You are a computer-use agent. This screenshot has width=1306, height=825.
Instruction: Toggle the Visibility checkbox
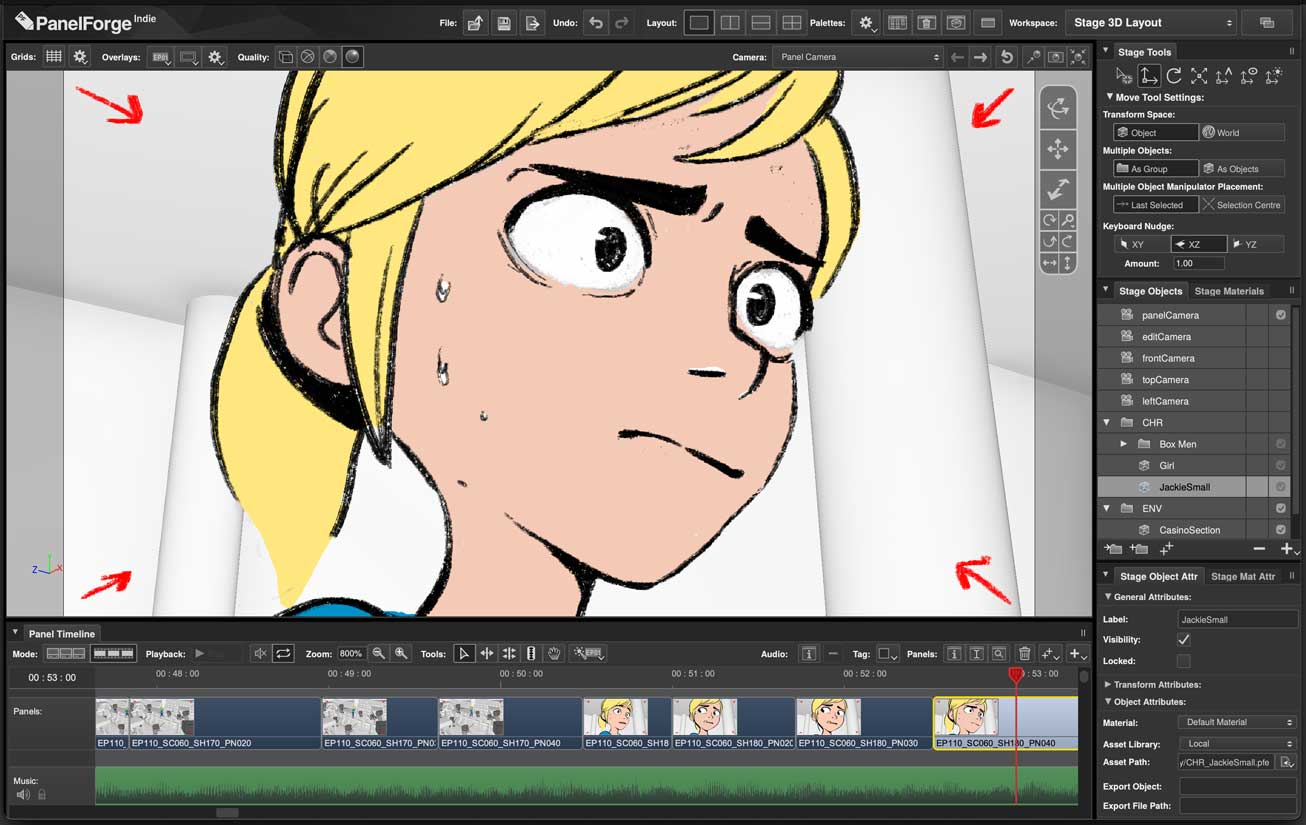[1184, 639]
